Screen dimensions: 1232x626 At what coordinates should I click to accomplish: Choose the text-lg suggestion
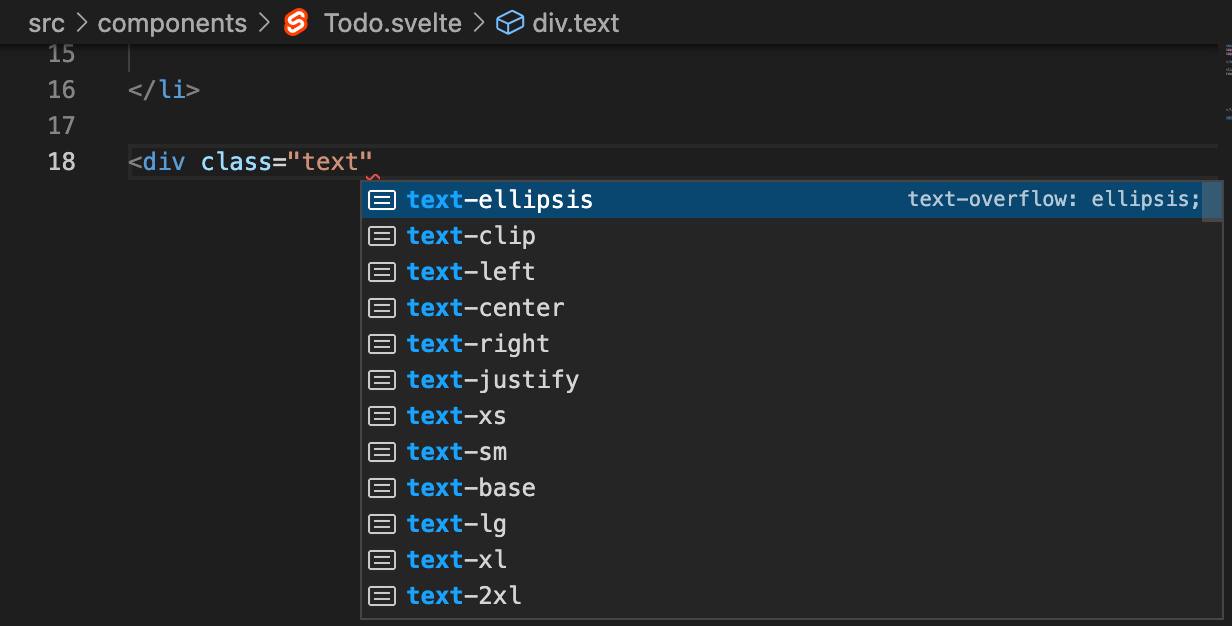point(457,524)
